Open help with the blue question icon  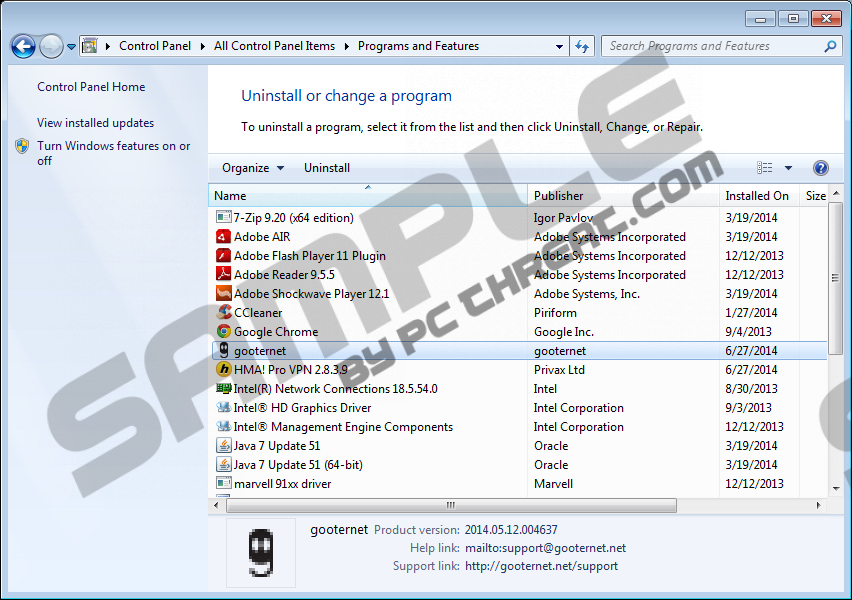coord(821,168)
